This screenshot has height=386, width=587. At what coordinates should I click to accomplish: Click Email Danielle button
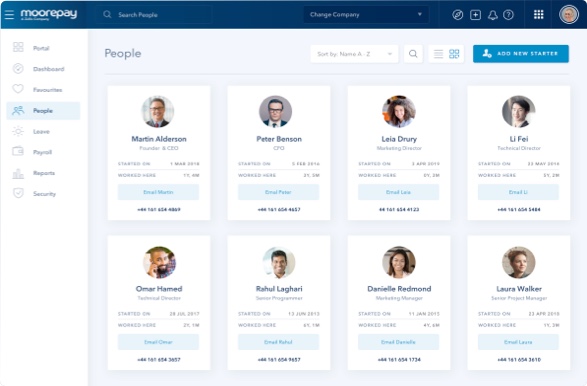(x=398, y=342)
